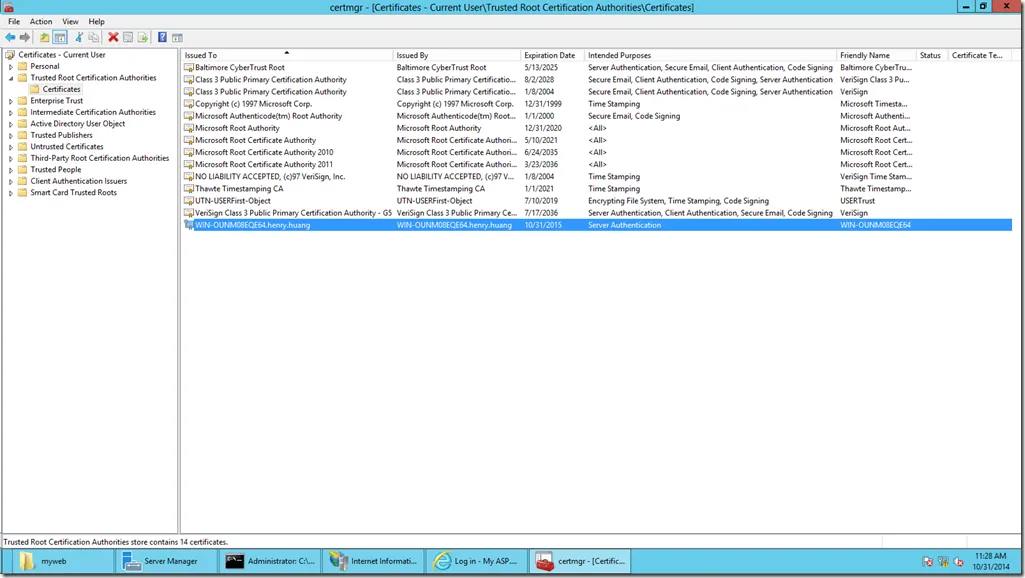The width and height of the screenshot is (1025, 578).
Task: Click the taskbar clock showing 11:28 AM
Action: tap(990, 561)
